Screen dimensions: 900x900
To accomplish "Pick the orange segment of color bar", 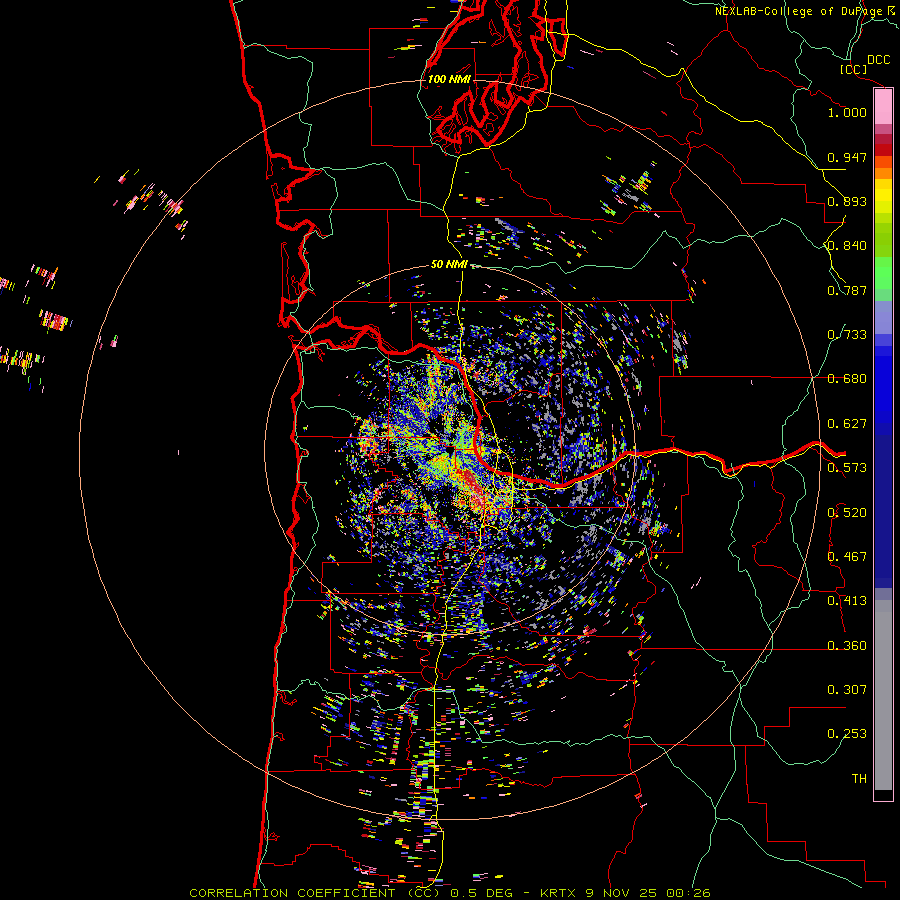I will (883, 173).
